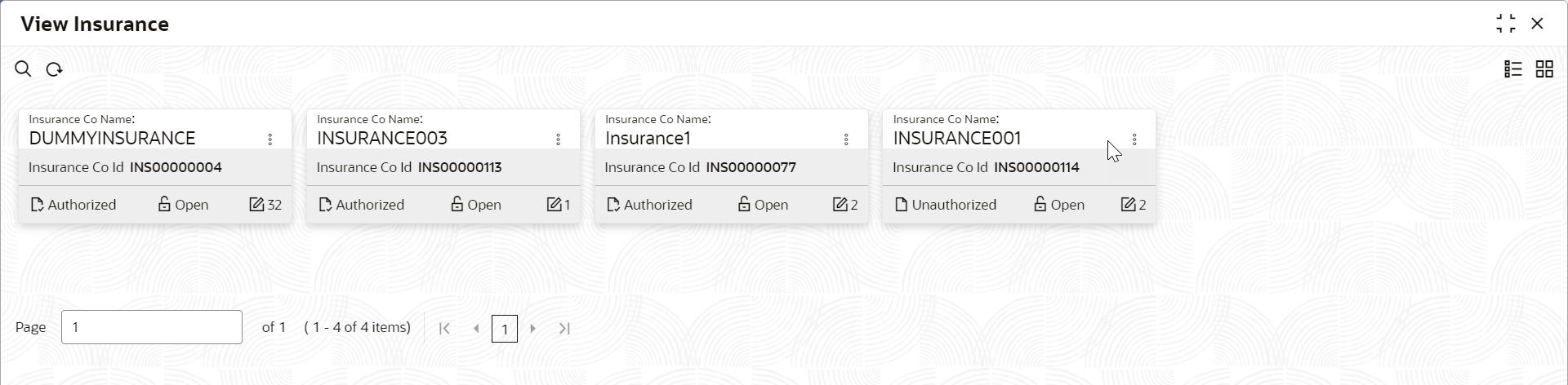Open the INSURANCE001 card more options menu
This screenshot has width=1568, height=385.
(1134, 139)
